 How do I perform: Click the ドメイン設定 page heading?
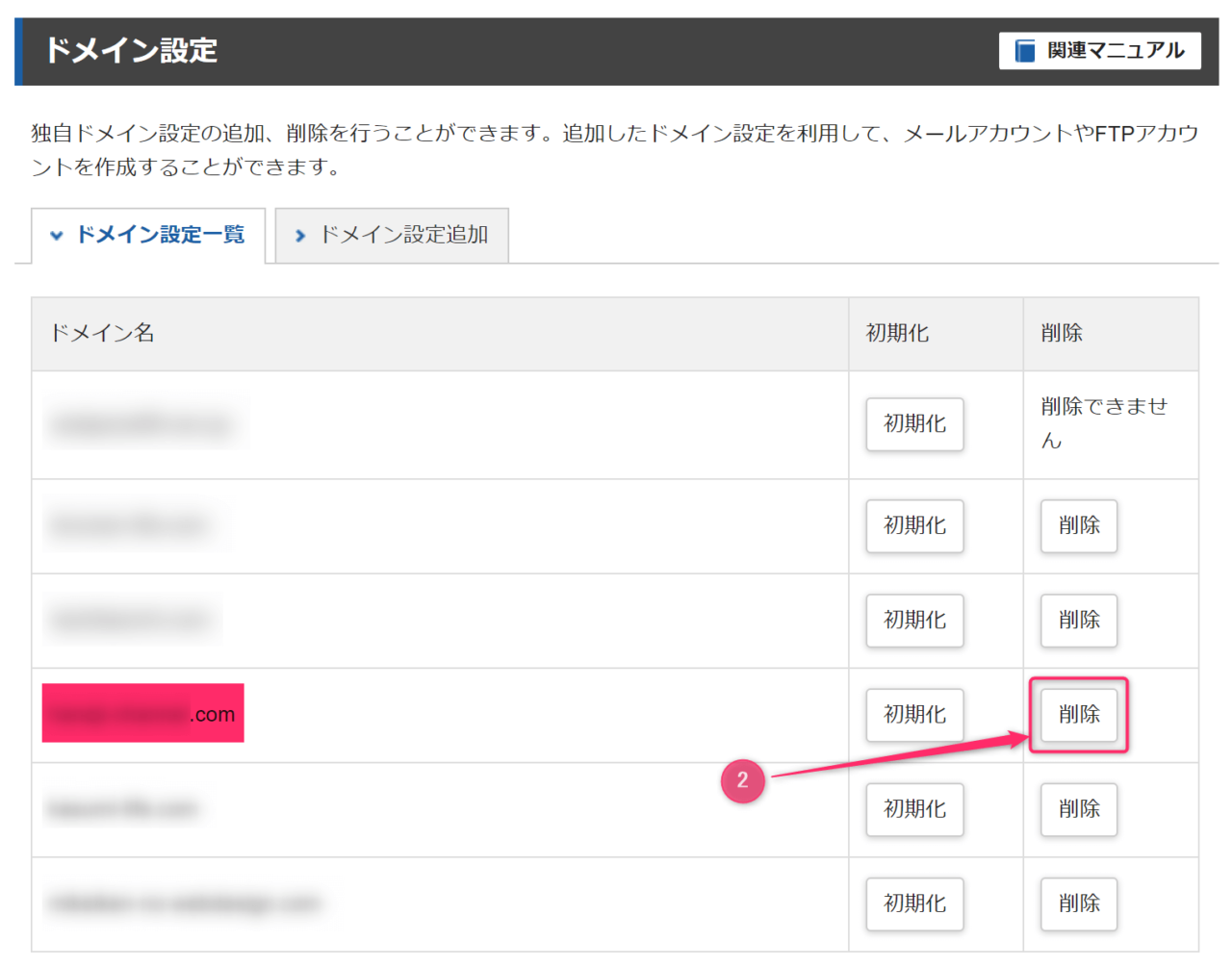pos(131,51)
